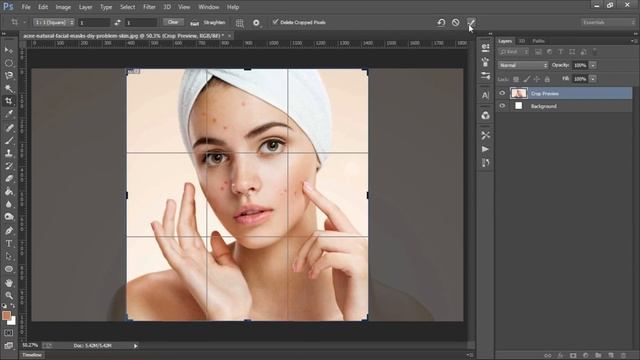Toggle lock all padlock icon
Viewport: 640px width, 360px height.
[x=547, y=79]
